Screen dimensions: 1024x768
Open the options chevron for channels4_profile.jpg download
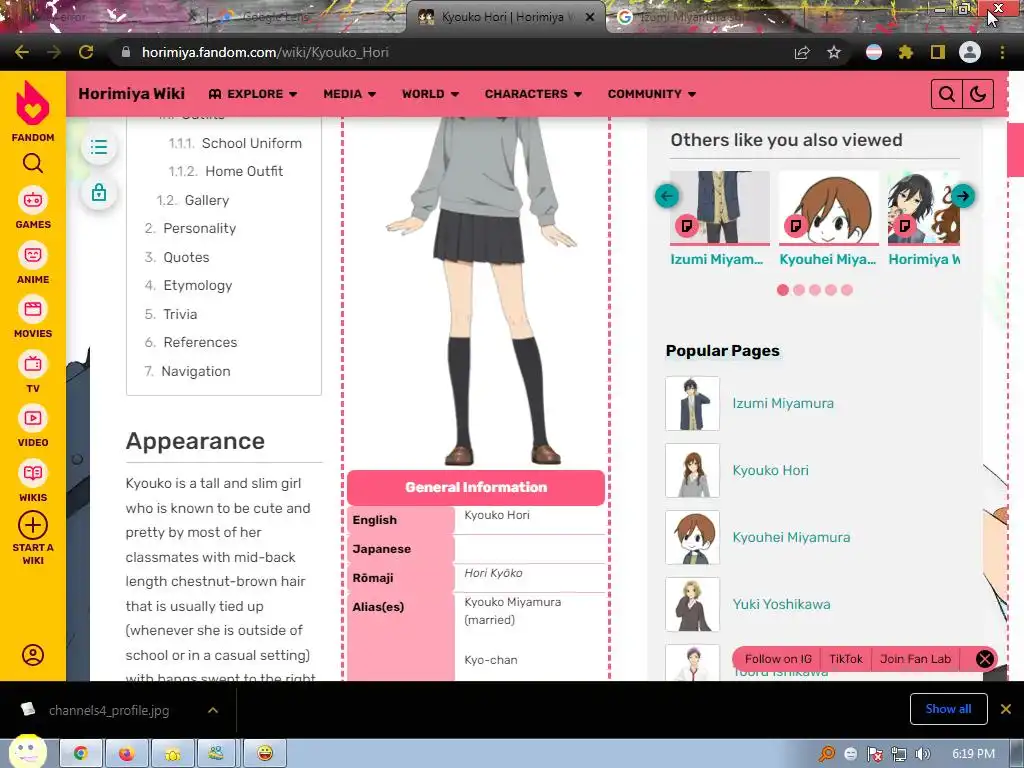click(x=213, y=710)
